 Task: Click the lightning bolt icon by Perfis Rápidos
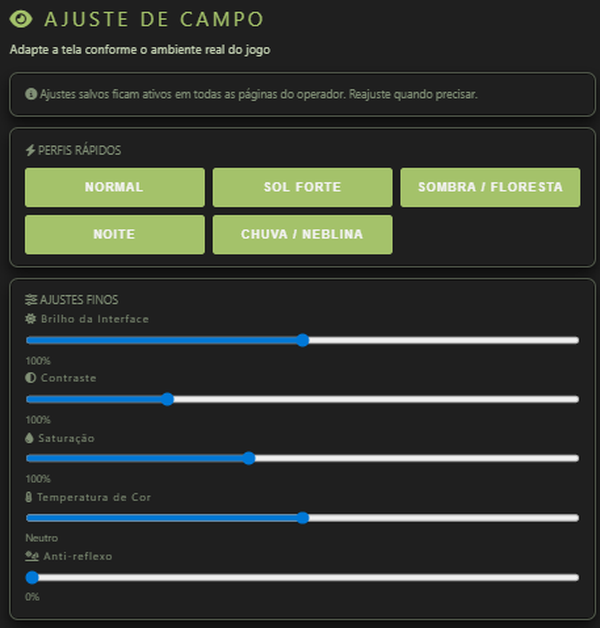30,150
